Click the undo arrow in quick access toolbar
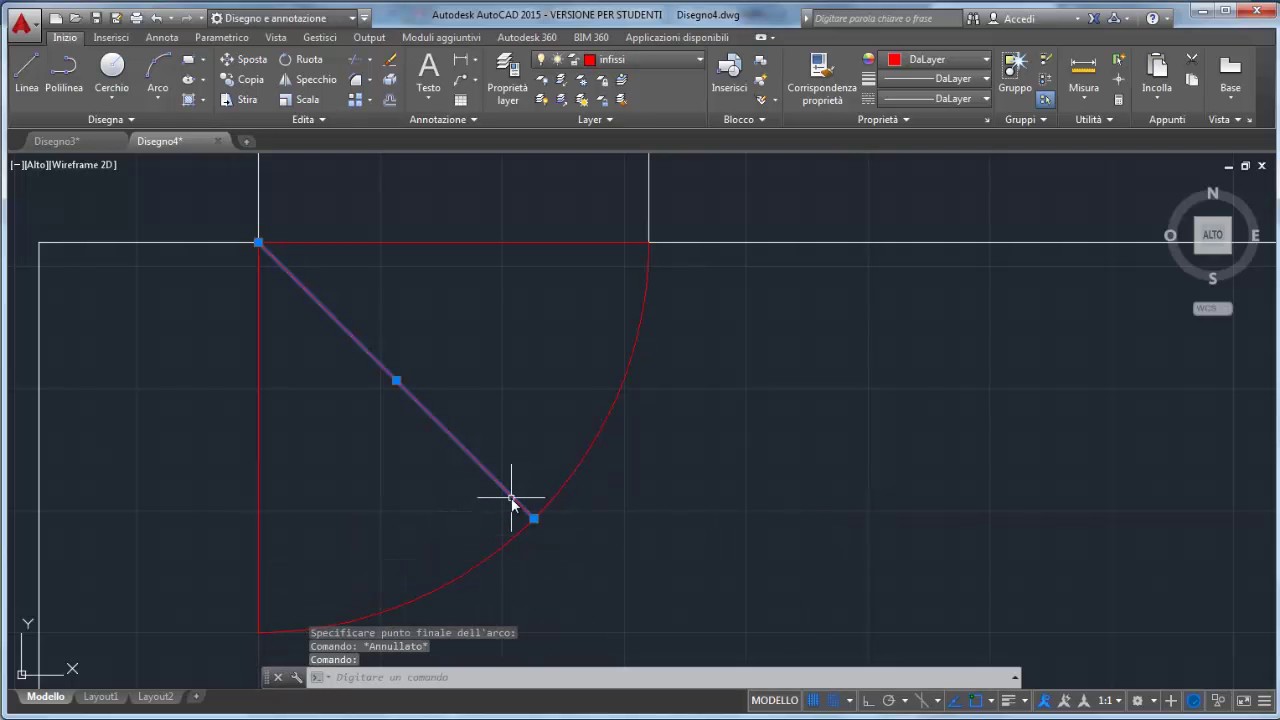Image resolution: width=1280 pixels, height=720 pixels. pyautogui.click(x=156, y=18)
